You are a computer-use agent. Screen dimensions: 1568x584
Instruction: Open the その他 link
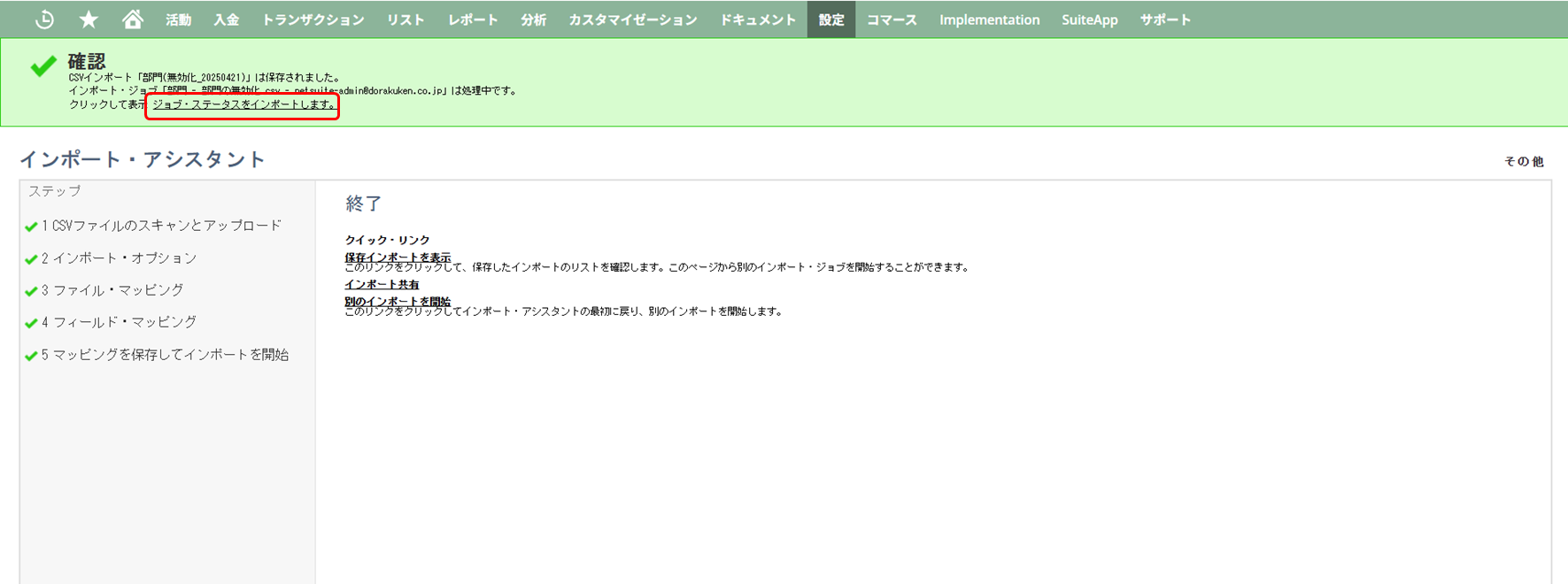[1524, 161]
